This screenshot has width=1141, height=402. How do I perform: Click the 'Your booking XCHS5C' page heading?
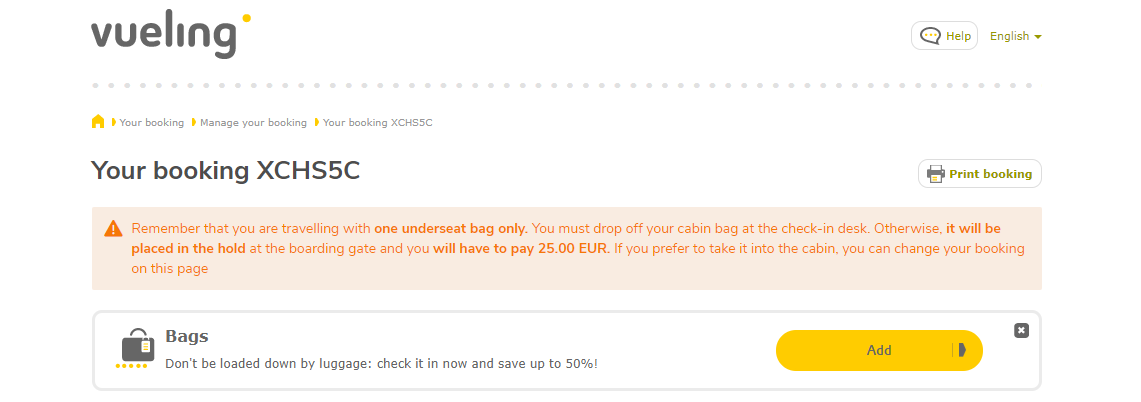[225, 171]
